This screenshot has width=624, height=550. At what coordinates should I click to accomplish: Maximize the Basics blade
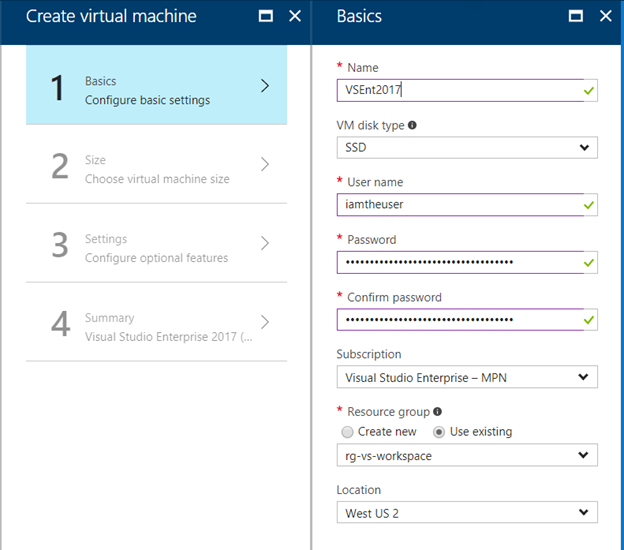[576, 16]
